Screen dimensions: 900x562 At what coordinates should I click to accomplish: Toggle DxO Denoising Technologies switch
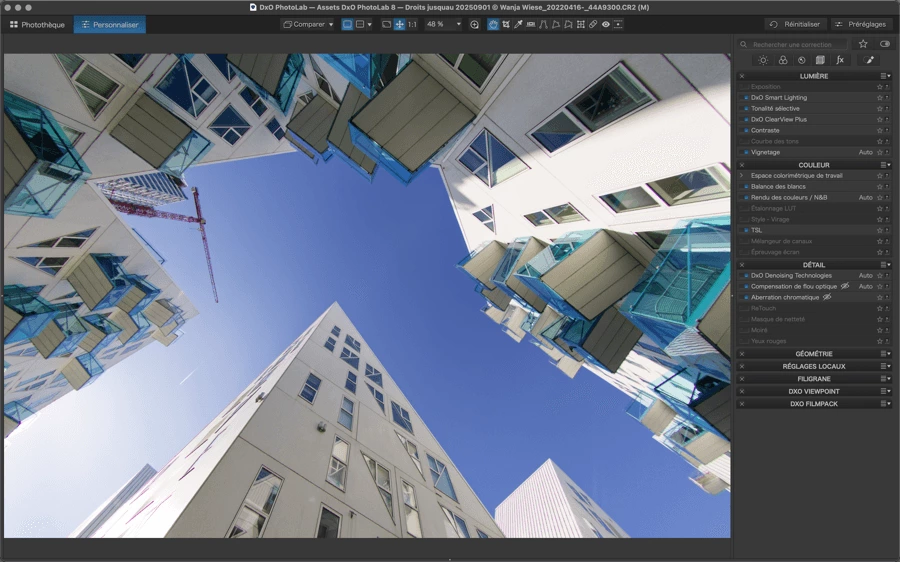[x=746, y=276]
